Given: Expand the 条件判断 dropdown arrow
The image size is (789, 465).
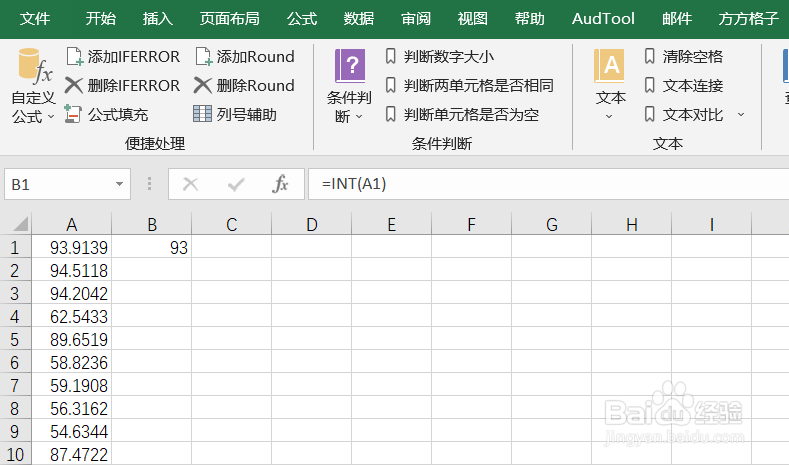Looking at the screenshot, I should [x=359, y=117].
